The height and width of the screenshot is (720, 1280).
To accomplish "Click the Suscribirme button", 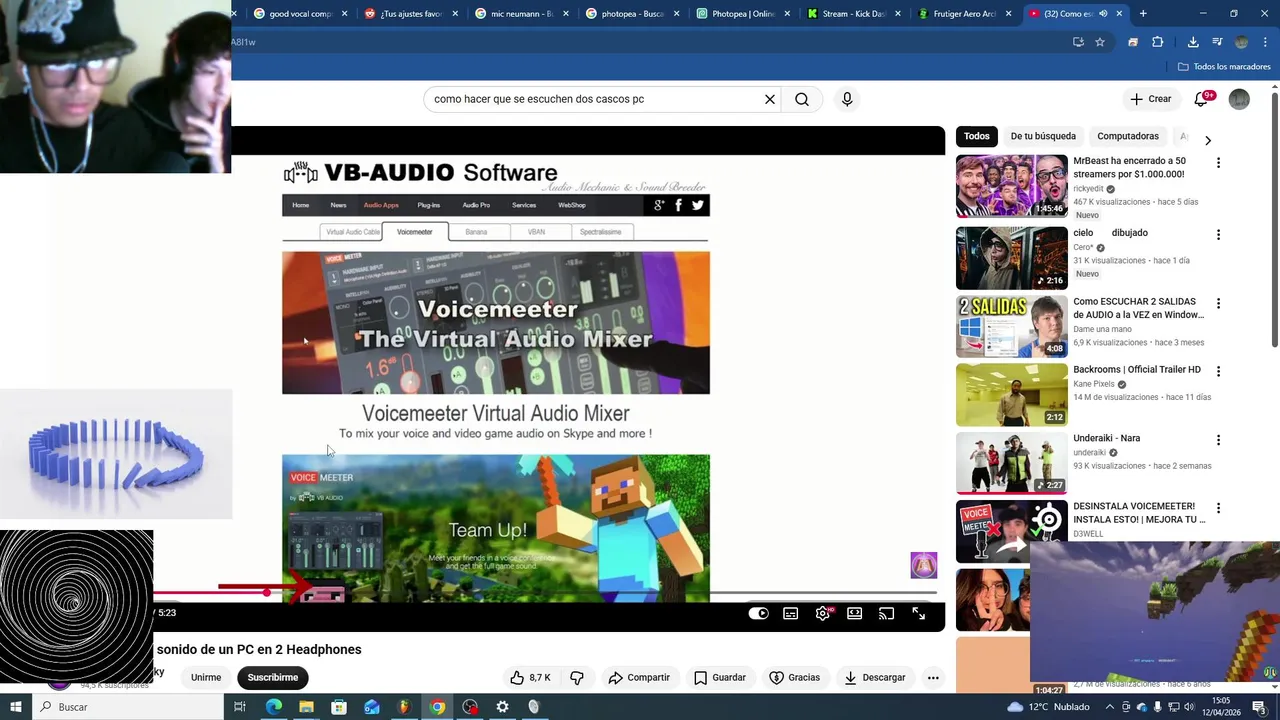I will tap(273, 677).
